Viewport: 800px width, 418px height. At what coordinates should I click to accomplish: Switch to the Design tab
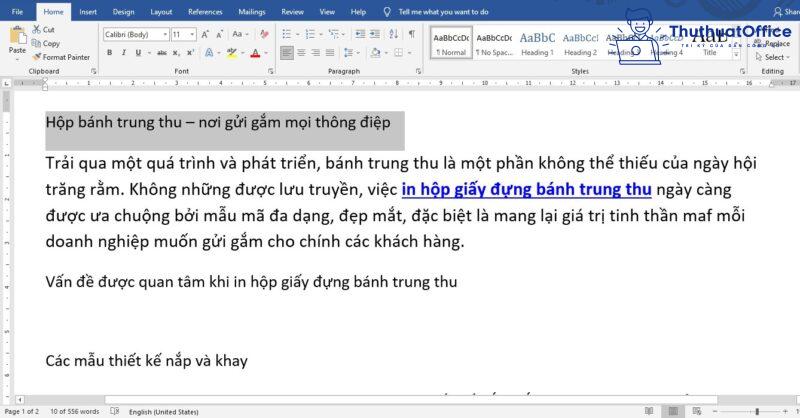click(123, 12)
